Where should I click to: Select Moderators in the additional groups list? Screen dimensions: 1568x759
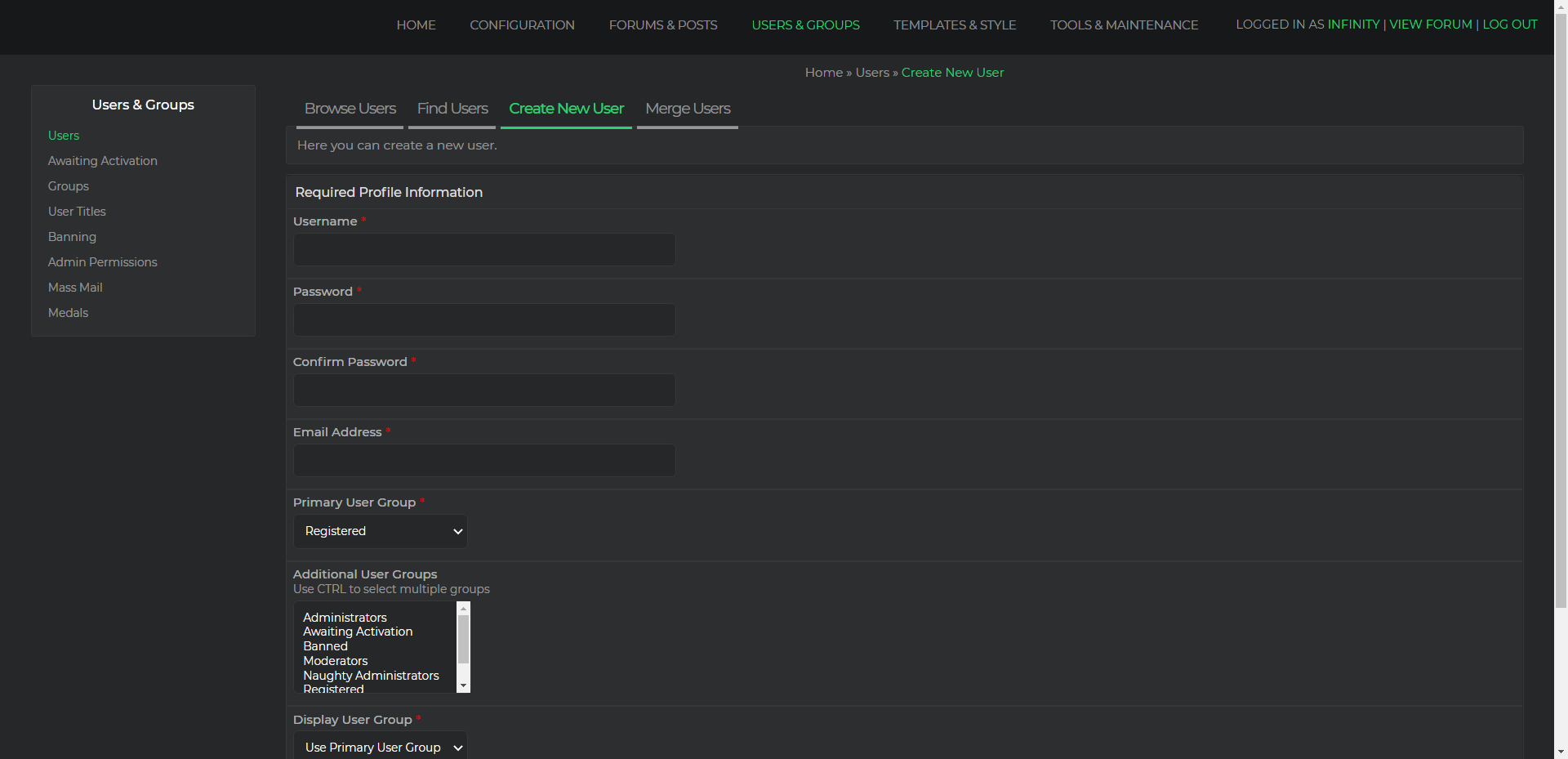(335, 661)
